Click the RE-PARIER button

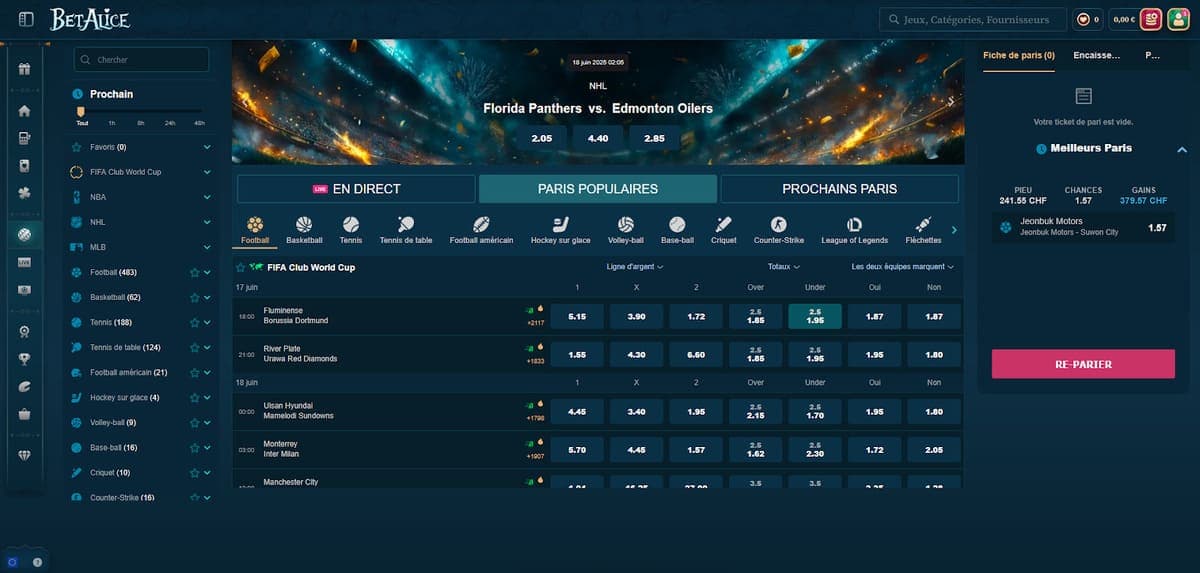point(1083,364)
